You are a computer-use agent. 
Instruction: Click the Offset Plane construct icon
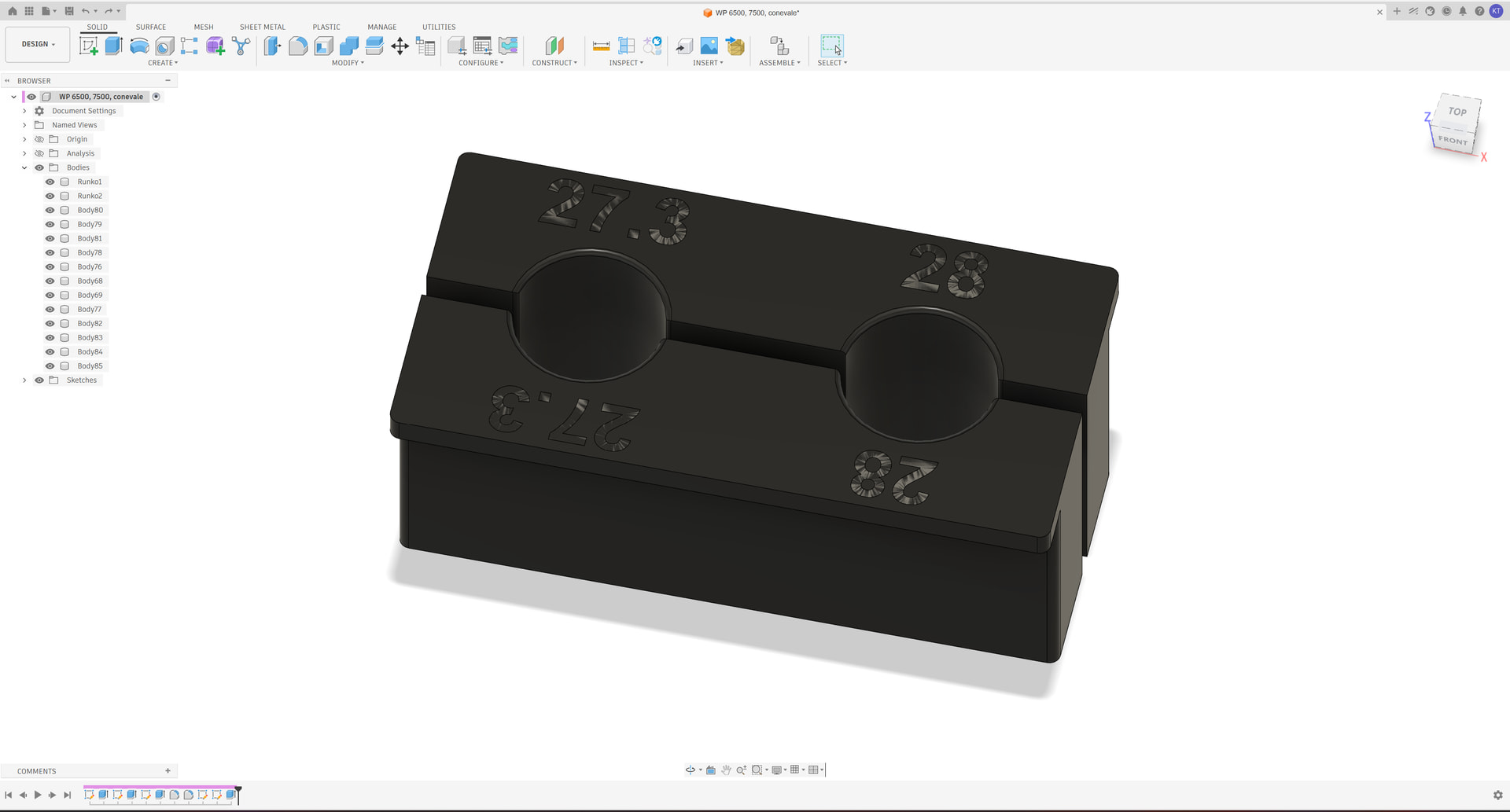(554, 46)
